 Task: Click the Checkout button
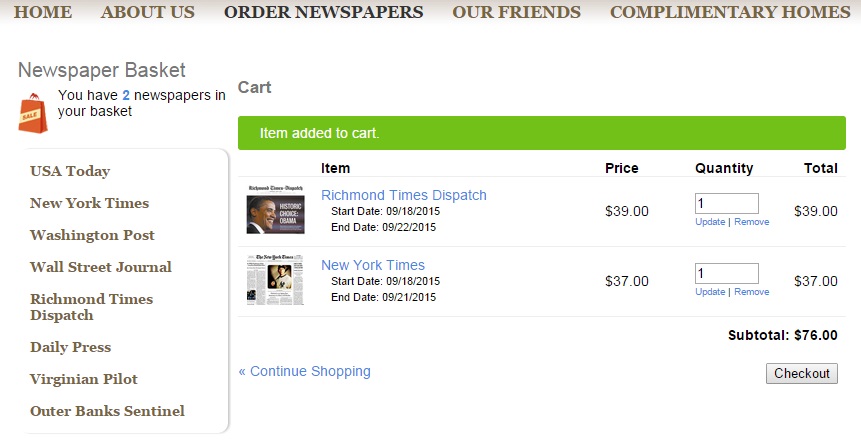click(x=802, y=373)
